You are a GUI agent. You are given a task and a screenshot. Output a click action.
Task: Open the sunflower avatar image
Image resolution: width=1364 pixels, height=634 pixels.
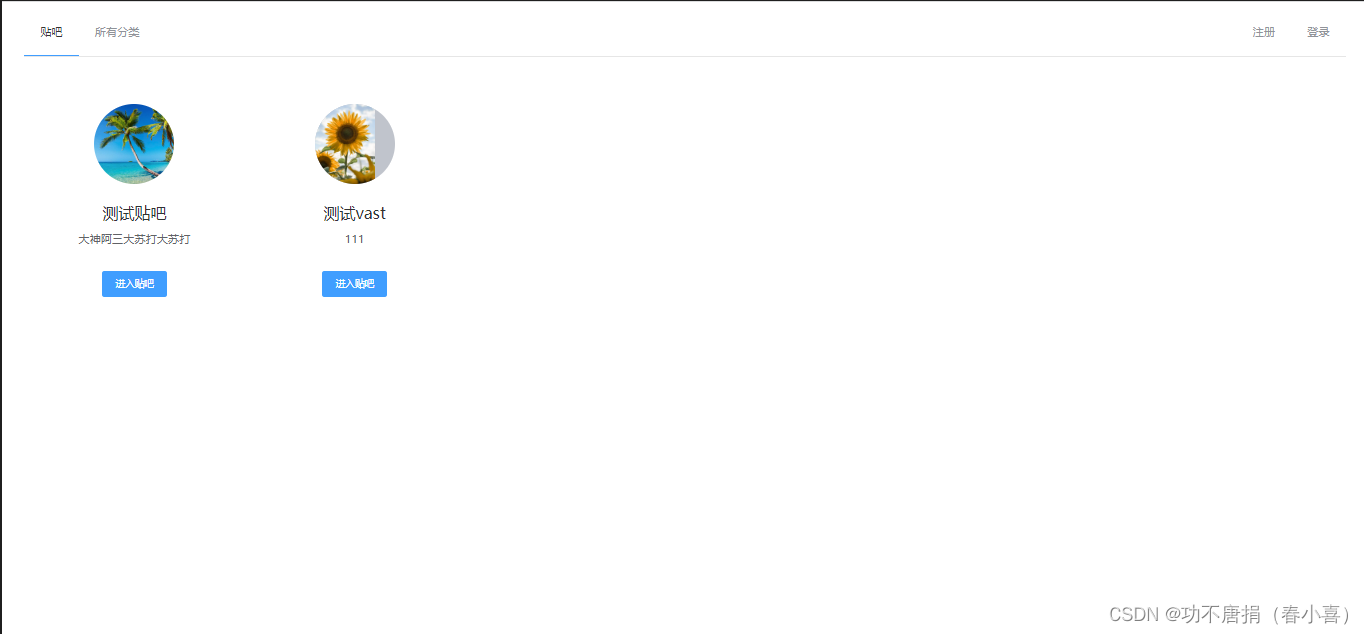(x=354, y=144)
